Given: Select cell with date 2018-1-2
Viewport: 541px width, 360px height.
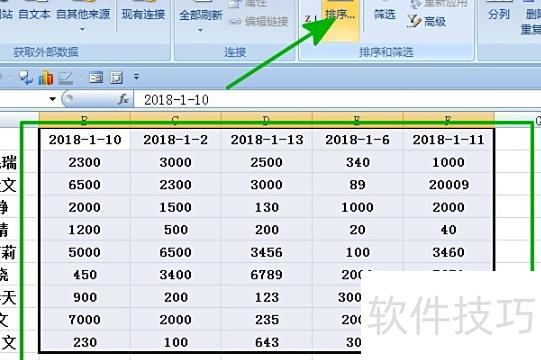Looking at the screenshot, I should pyautogui.click(x=176, y=140).
